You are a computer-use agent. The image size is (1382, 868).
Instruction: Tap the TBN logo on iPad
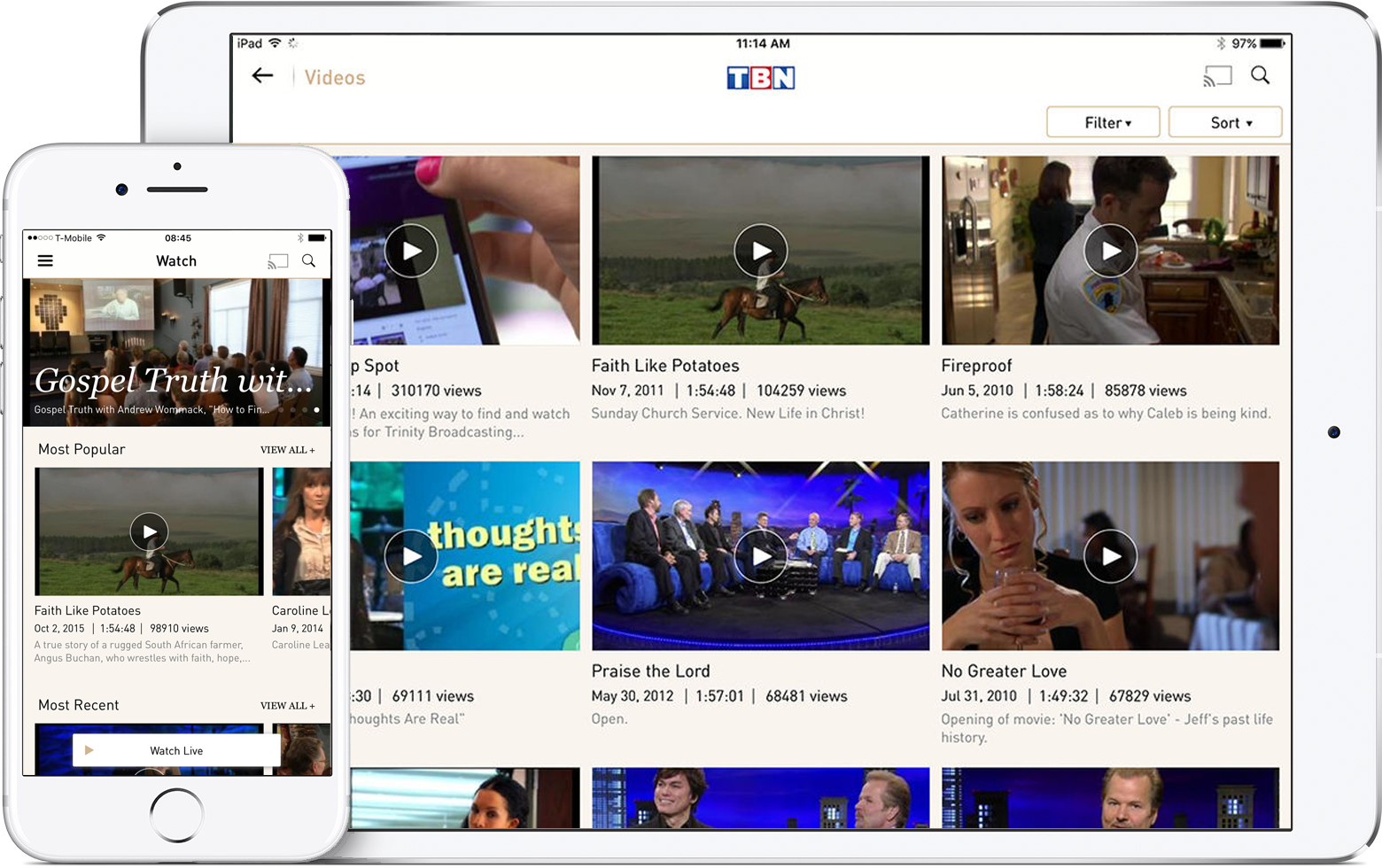click(x=760, y=78)
